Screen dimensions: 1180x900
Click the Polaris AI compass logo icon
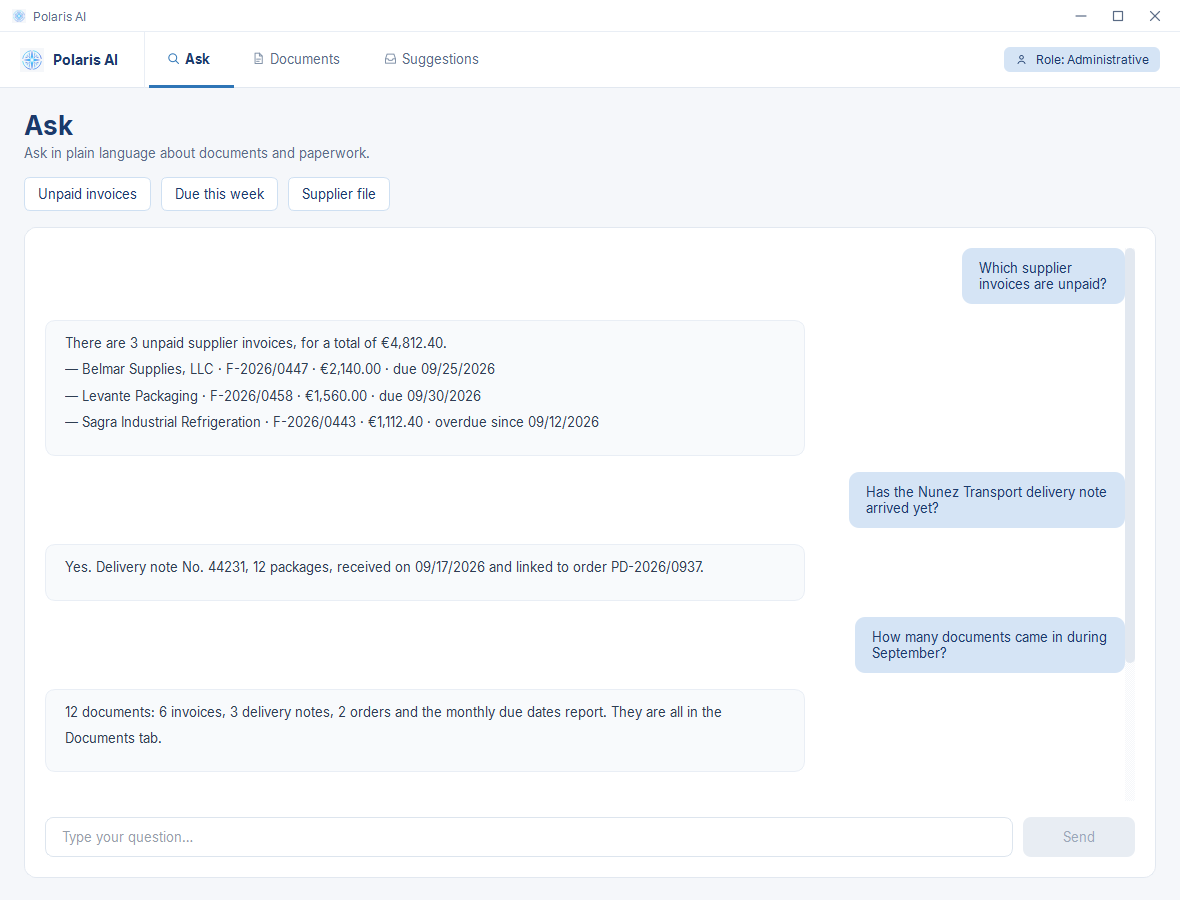32,59
